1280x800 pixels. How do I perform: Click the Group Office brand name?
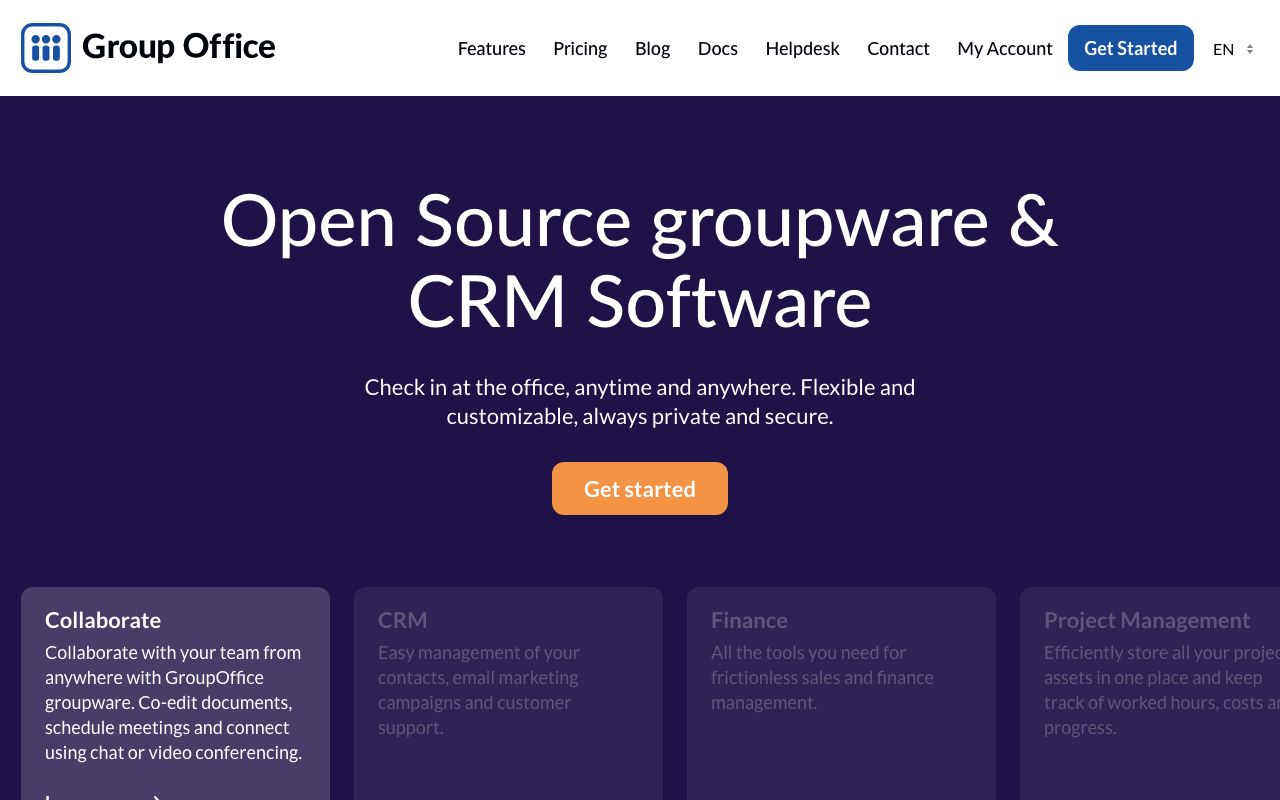coord(179,47)
